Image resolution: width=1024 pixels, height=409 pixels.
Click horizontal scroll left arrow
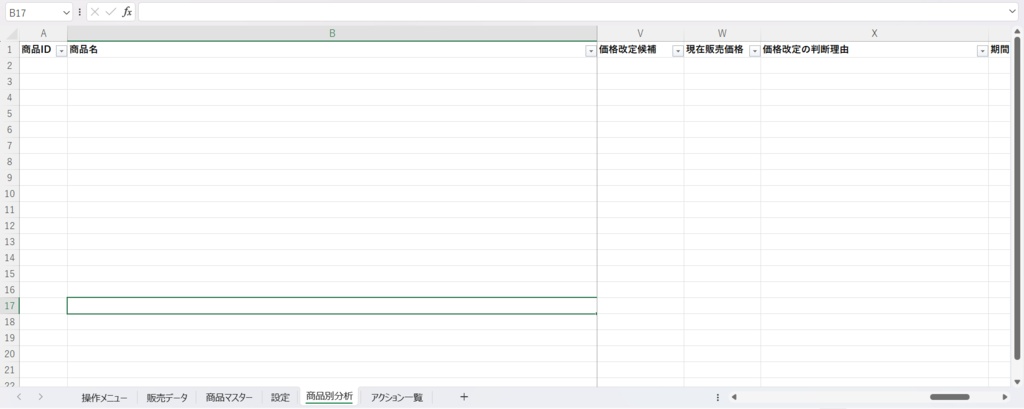(733, 397)
